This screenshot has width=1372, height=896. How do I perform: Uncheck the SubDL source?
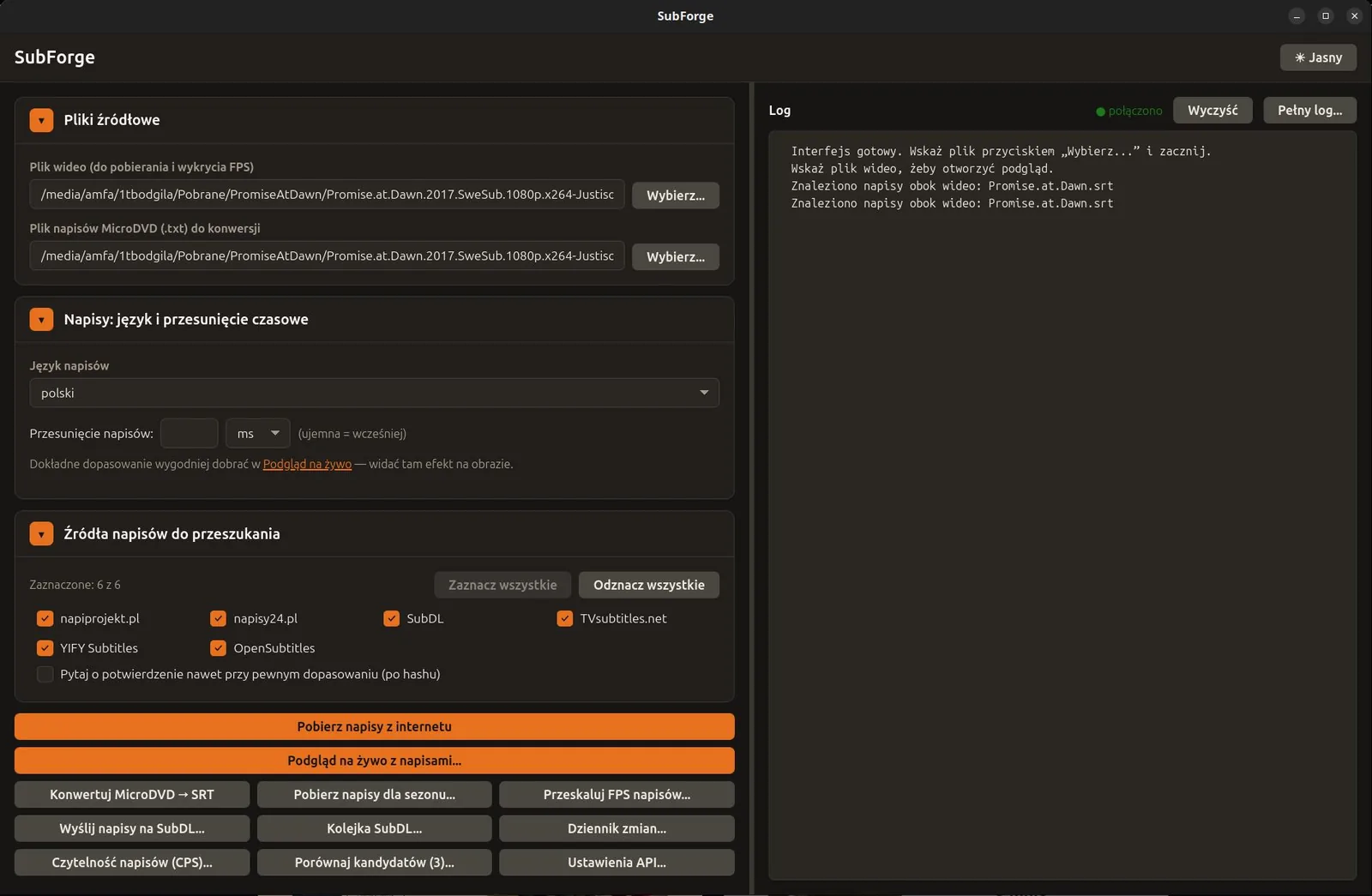392,618
